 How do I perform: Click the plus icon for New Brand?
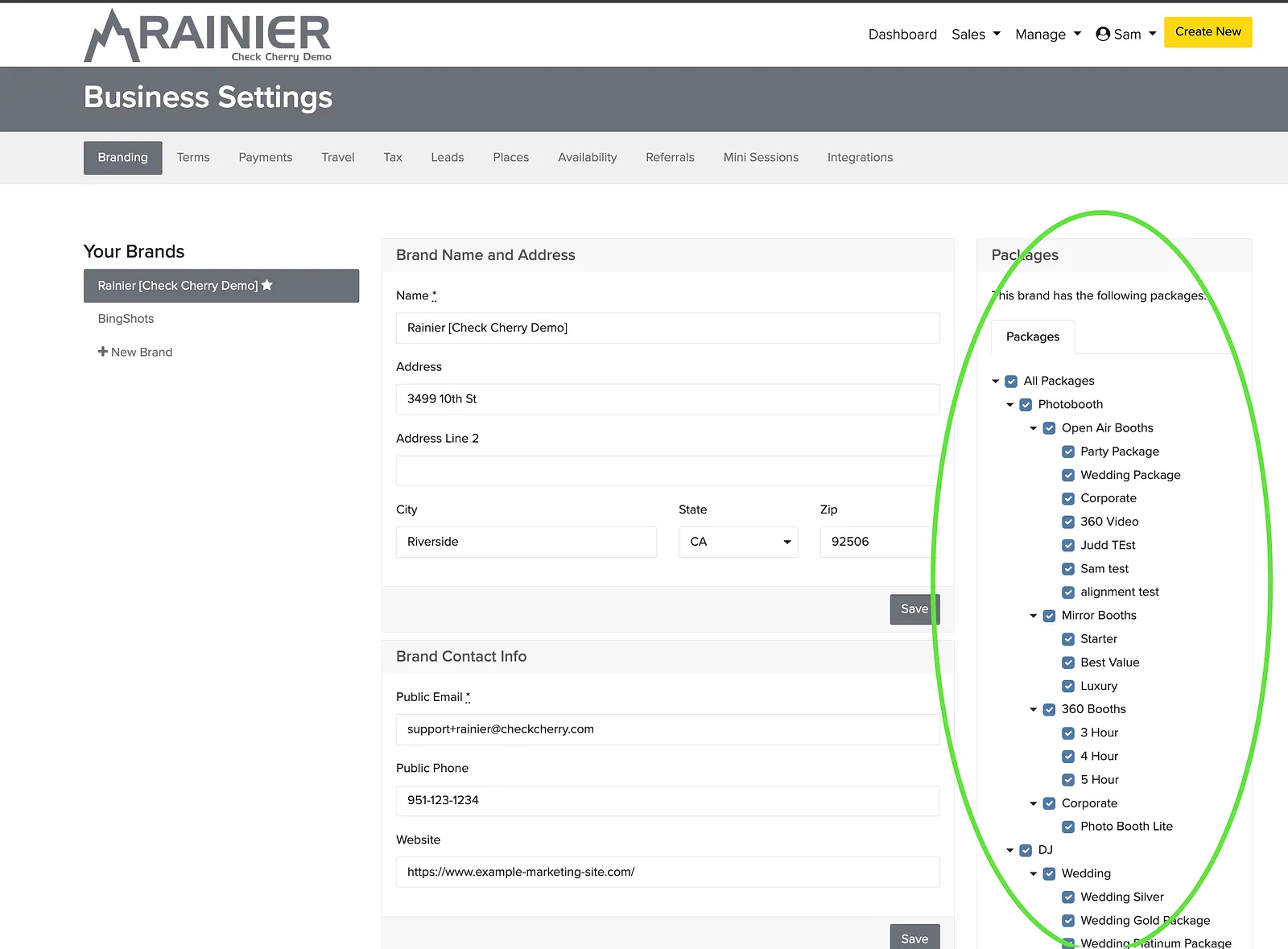point(102,352)
